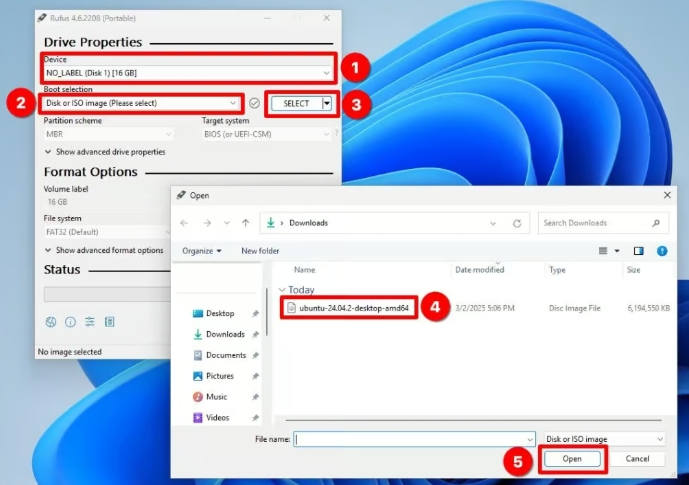Image resolution: width=689 pixels, height=485 pixels.
Task: Refresh the Downloads folder listing
Action: (x=517, y=223)
